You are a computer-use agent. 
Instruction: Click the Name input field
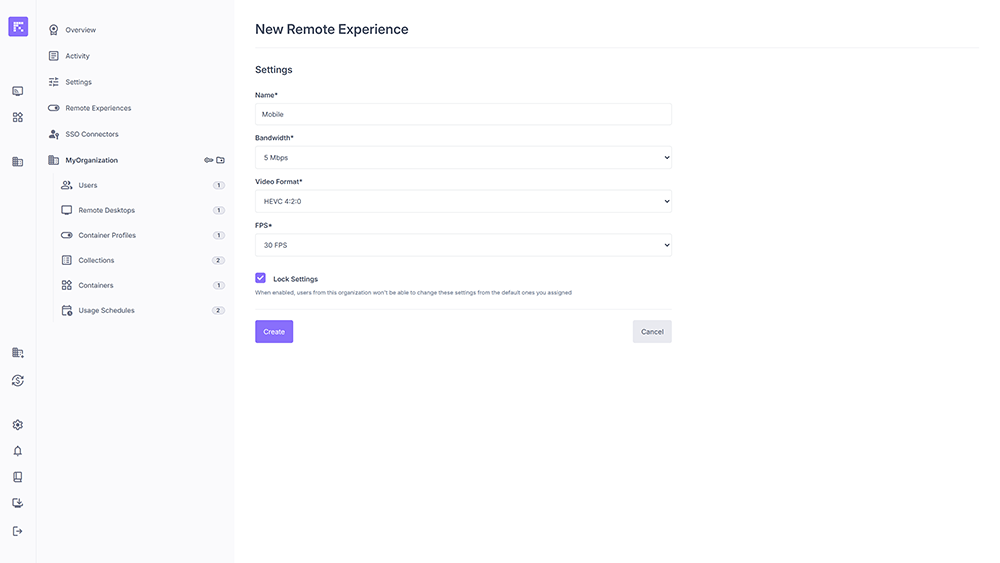click(463, 114)
